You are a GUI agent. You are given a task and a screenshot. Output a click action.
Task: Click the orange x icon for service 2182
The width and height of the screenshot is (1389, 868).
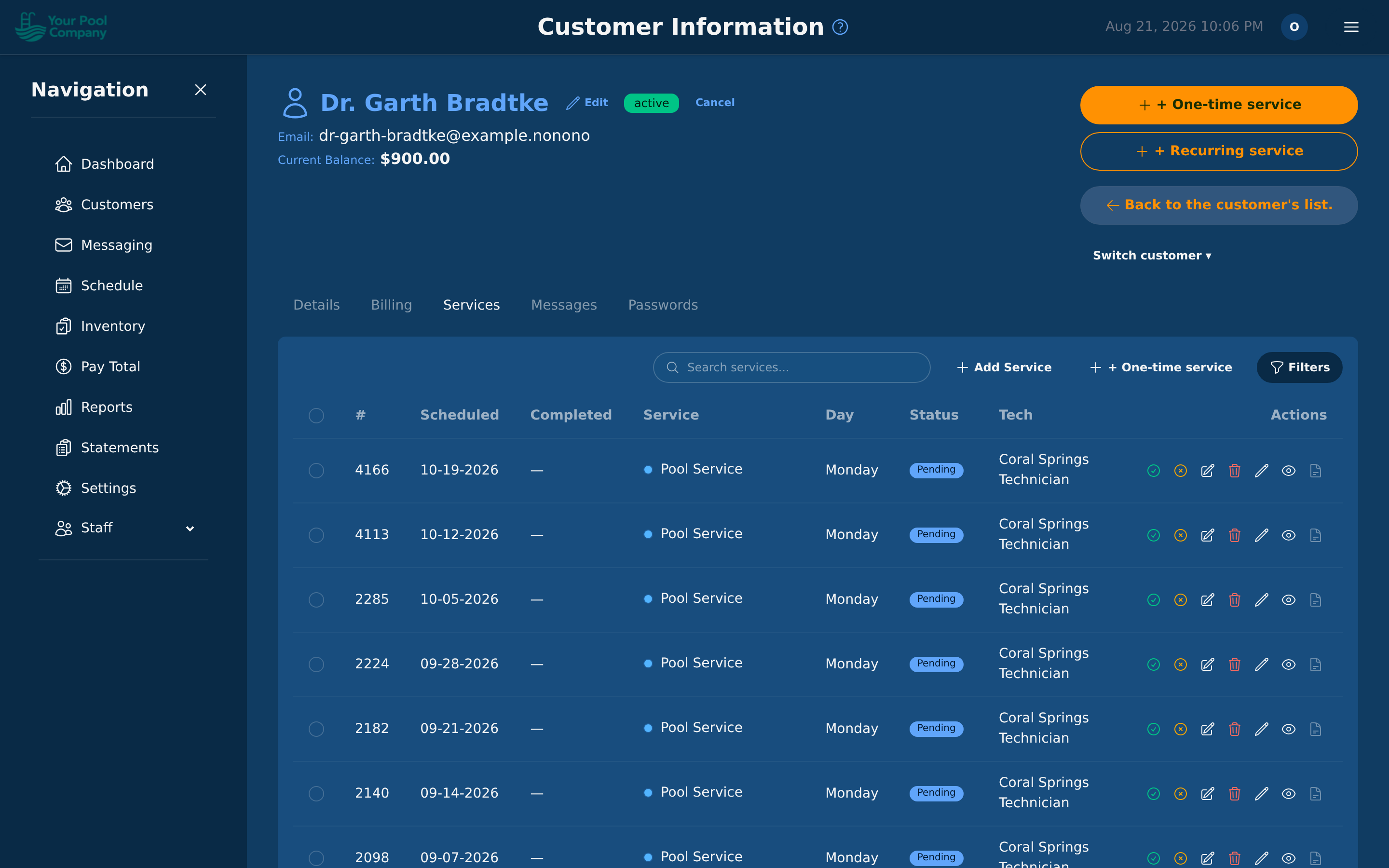click(1180, 729)
